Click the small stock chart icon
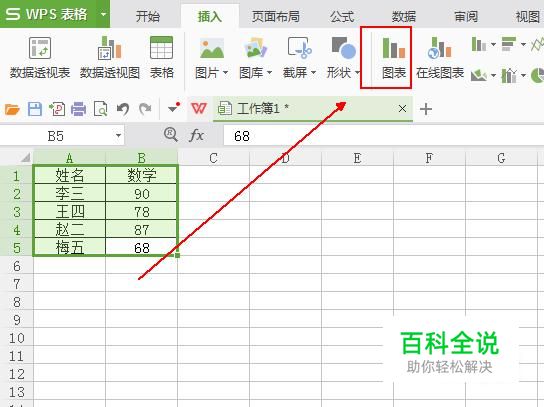This screenshot has height=407, width=544. point(509,75)
